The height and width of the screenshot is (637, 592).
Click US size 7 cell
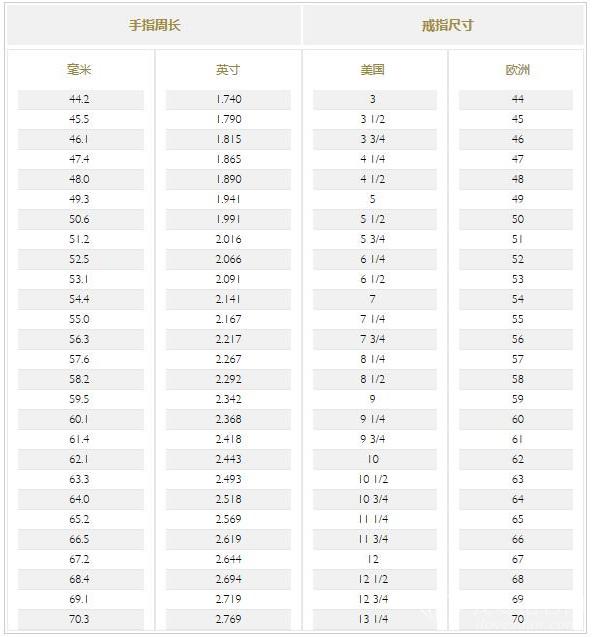(x=375, y=299)
